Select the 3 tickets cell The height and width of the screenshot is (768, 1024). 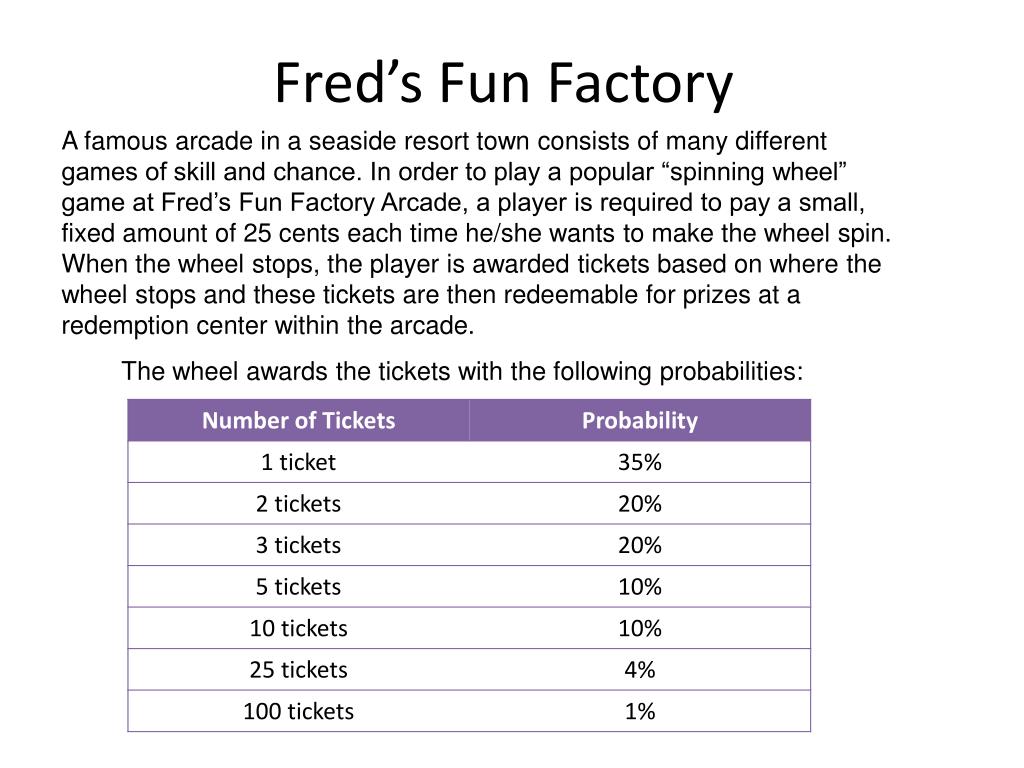pyautogui.click(x=298, y=545)
